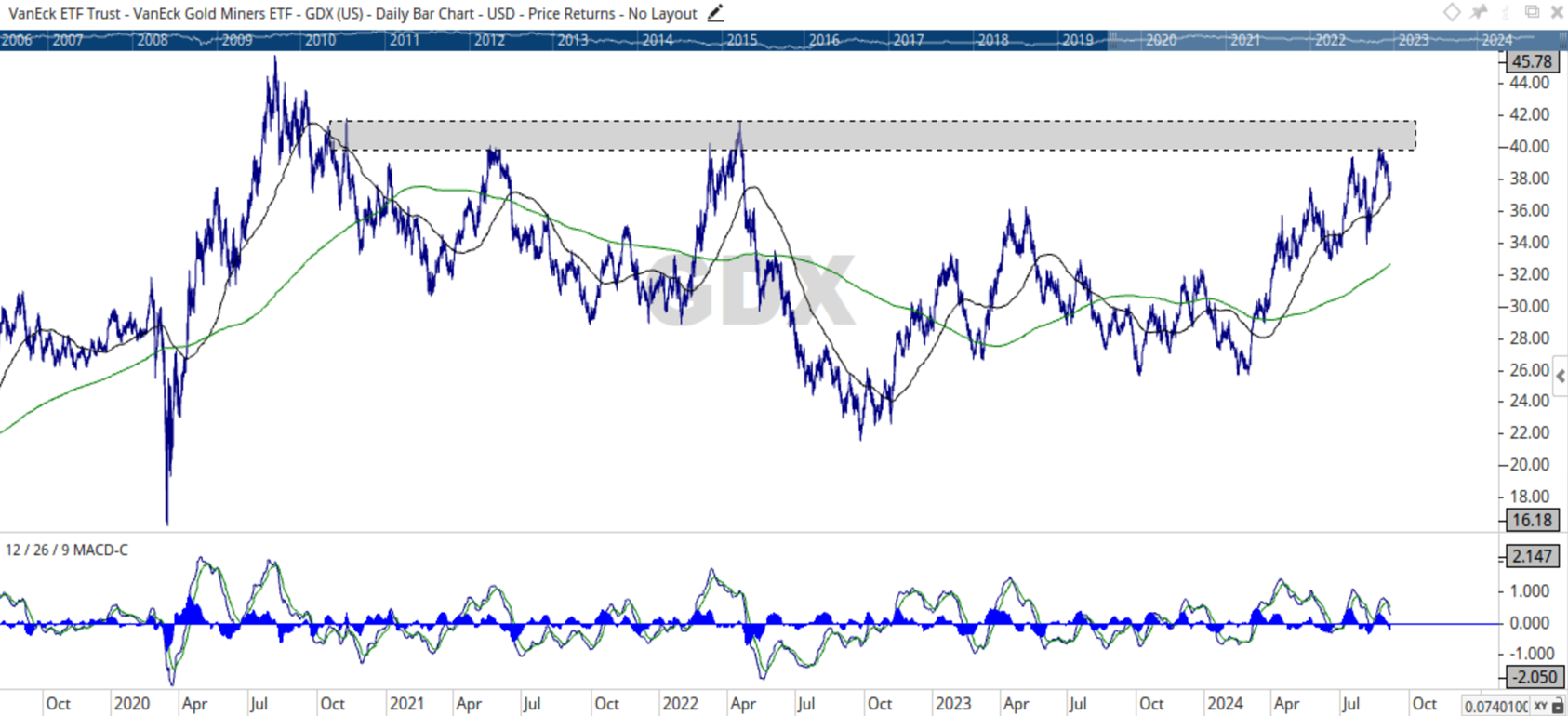
Task: Click the diamond icon in top-right toolbar
Action: tap(1452, 12)
